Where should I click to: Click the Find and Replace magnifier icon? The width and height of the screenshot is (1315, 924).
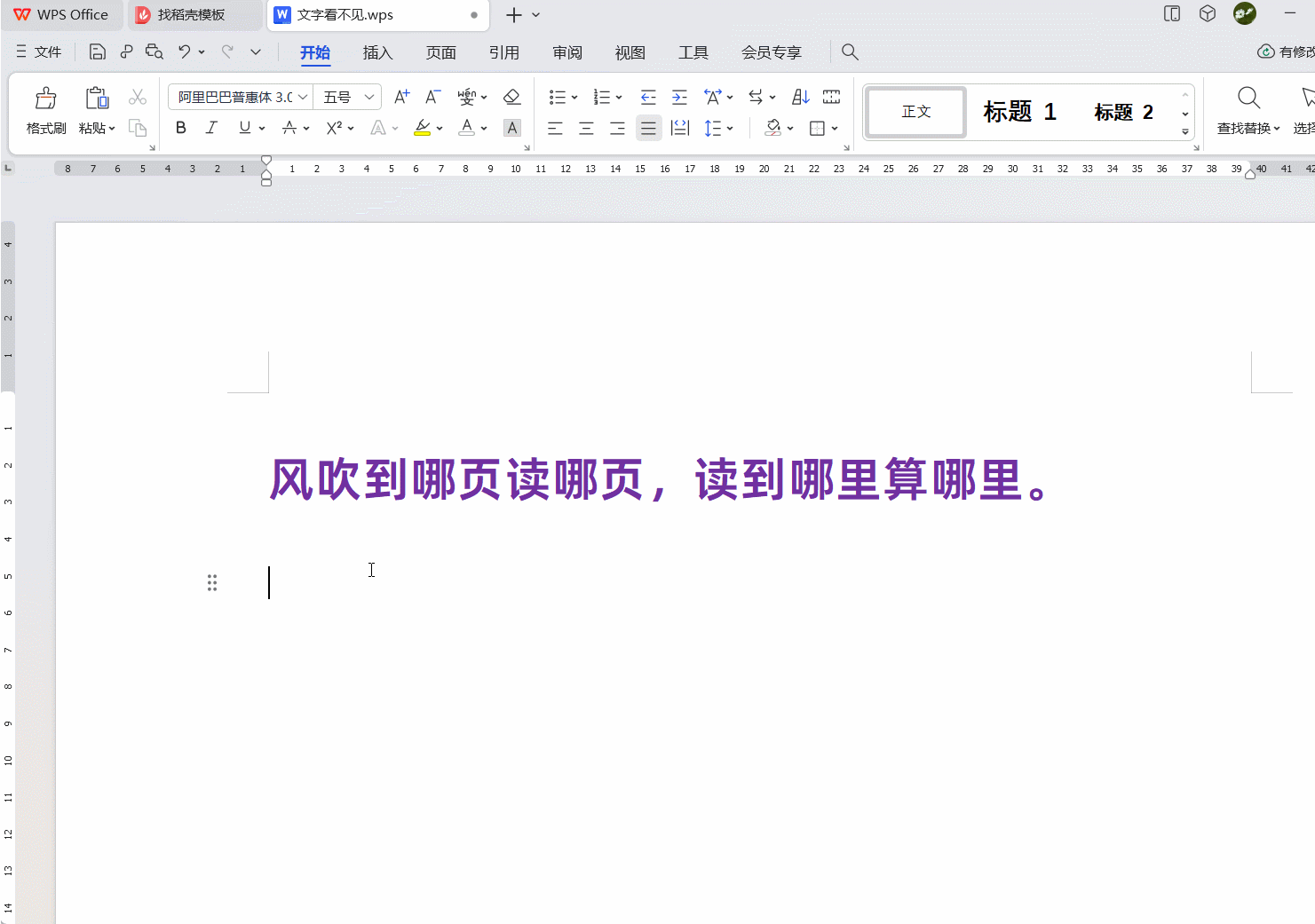1248,98
